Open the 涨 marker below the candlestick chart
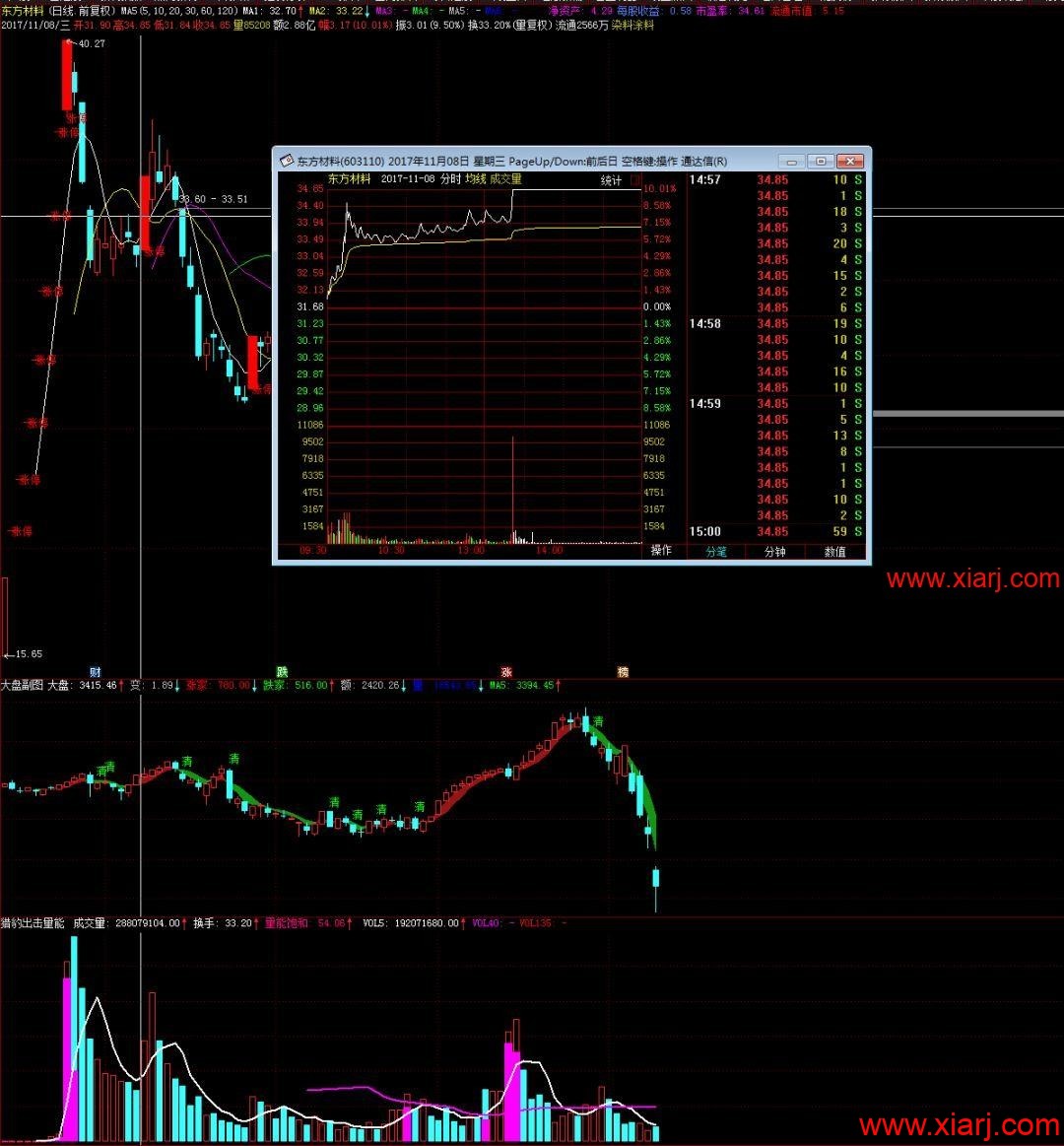This screenshot has height=1146, width=1064. pyautogui.click(x=506, y=672)
